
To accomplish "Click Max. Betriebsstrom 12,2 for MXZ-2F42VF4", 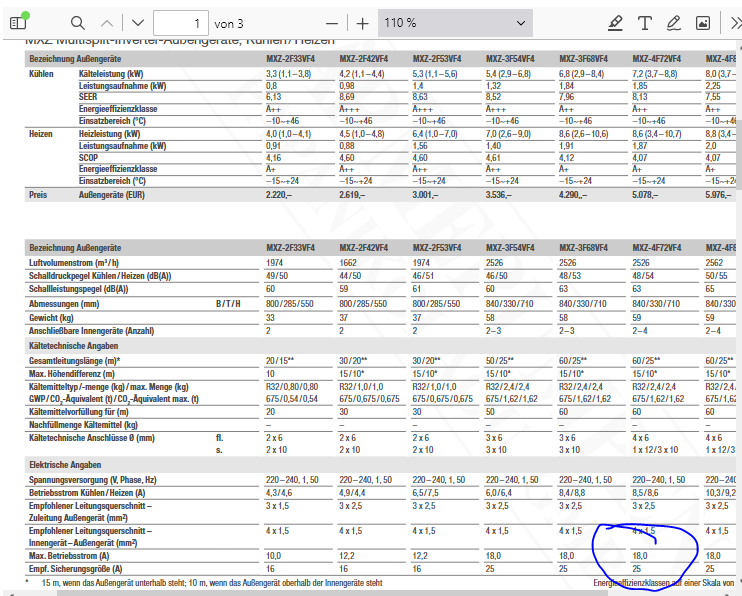I will pyautogui.click(x=346, y=556).
